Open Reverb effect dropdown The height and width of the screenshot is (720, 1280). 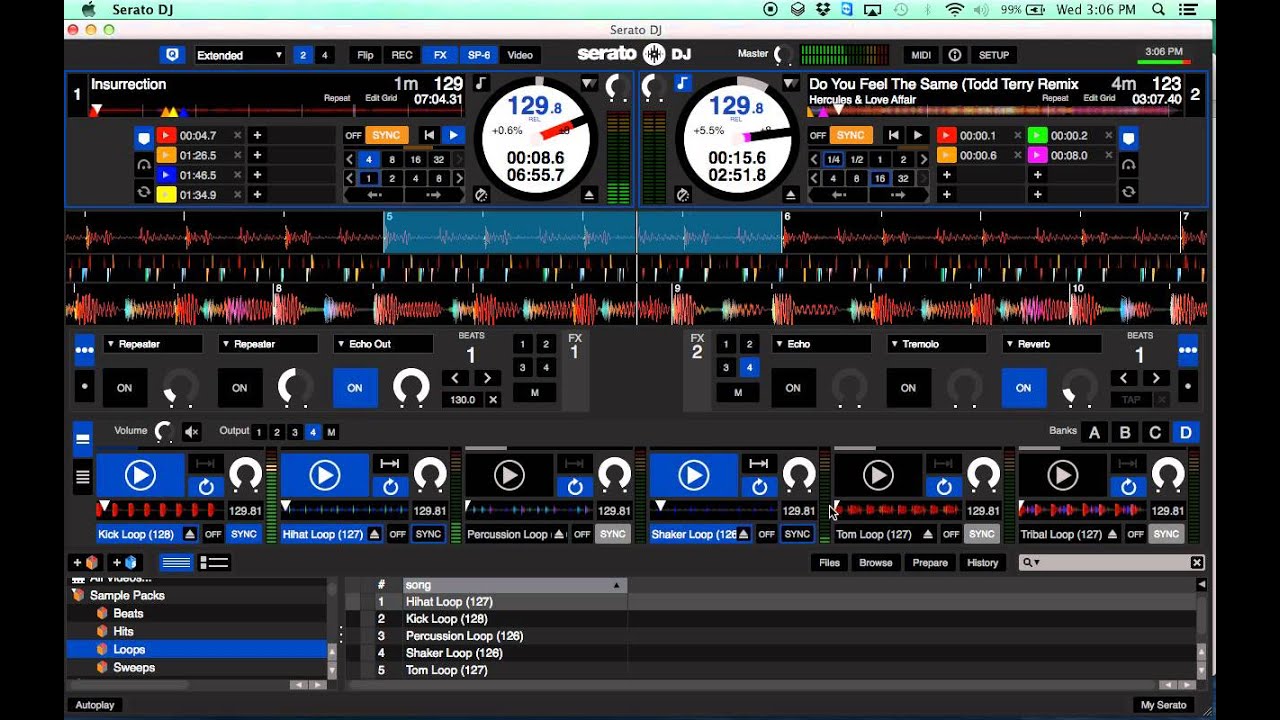click(x=1052, y=344)
